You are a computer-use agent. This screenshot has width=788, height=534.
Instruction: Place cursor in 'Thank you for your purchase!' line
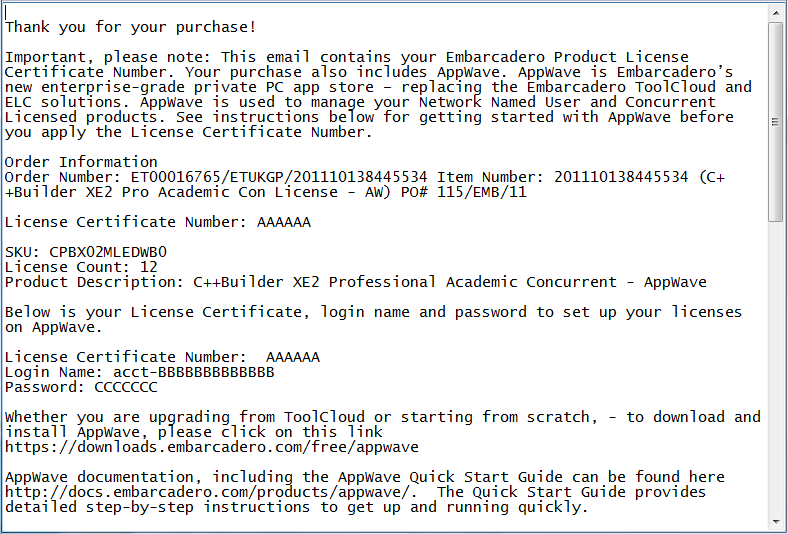tap(131, 27)
